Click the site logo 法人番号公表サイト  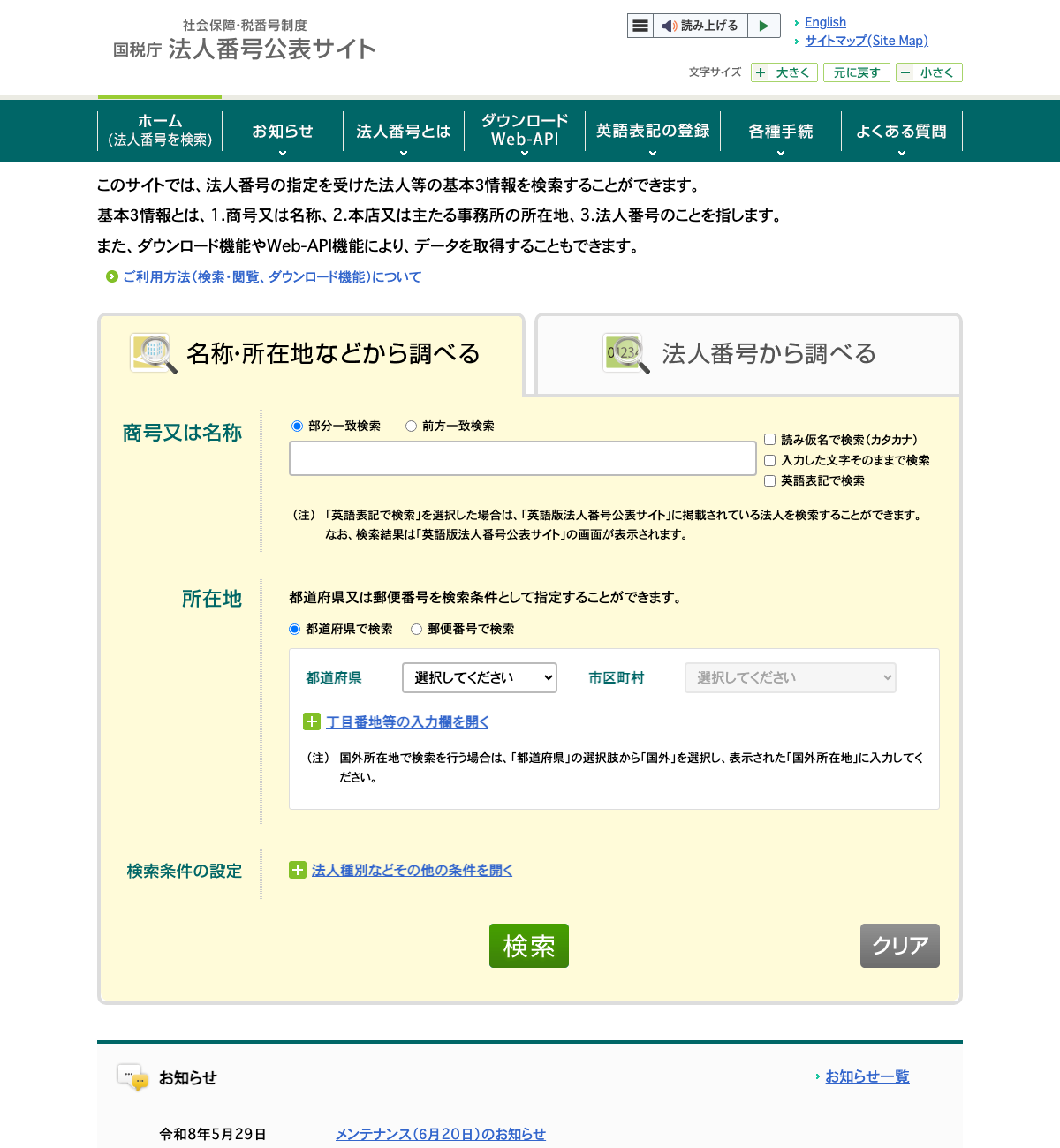click(245, 41)
